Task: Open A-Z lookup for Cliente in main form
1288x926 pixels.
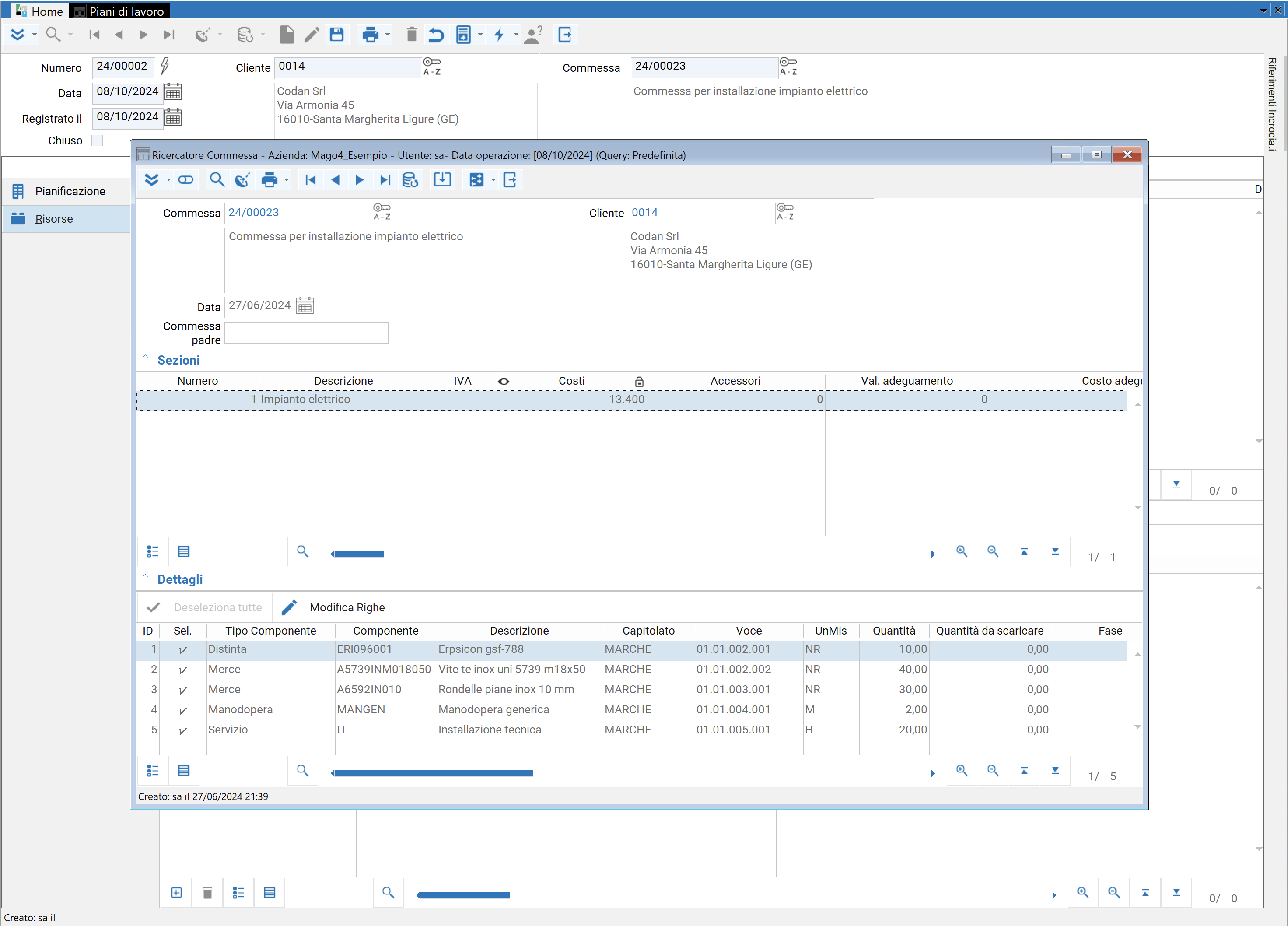Action: pos(432,67)
